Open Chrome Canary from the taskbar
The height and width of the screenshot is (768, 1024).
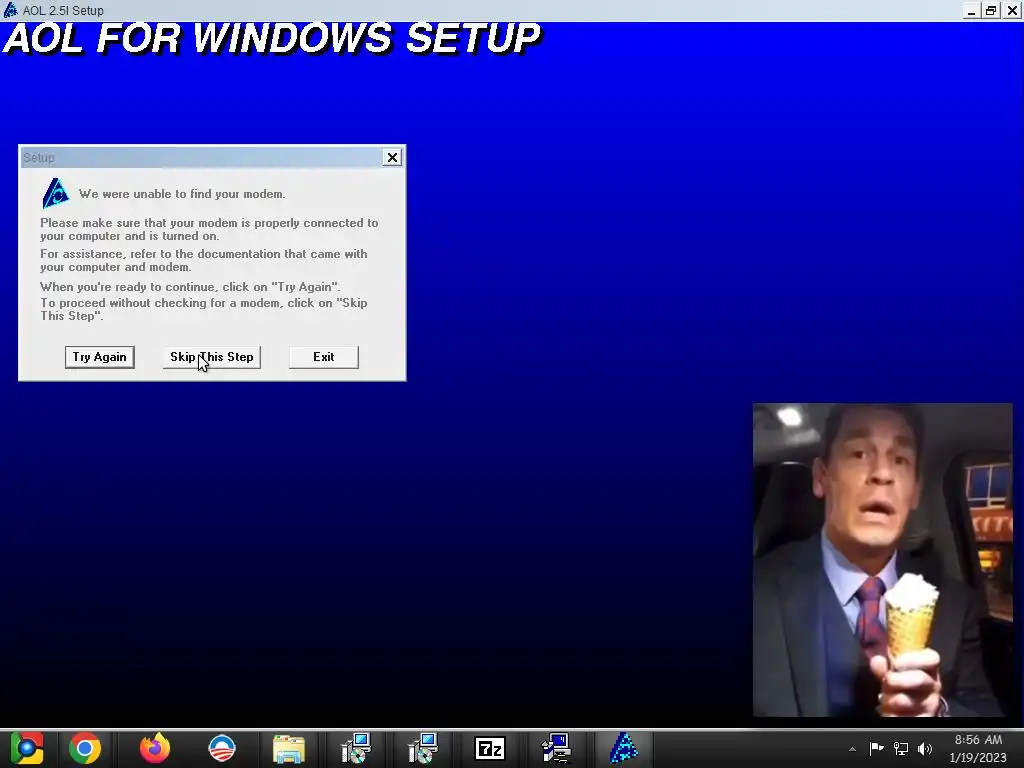[27, 748]
